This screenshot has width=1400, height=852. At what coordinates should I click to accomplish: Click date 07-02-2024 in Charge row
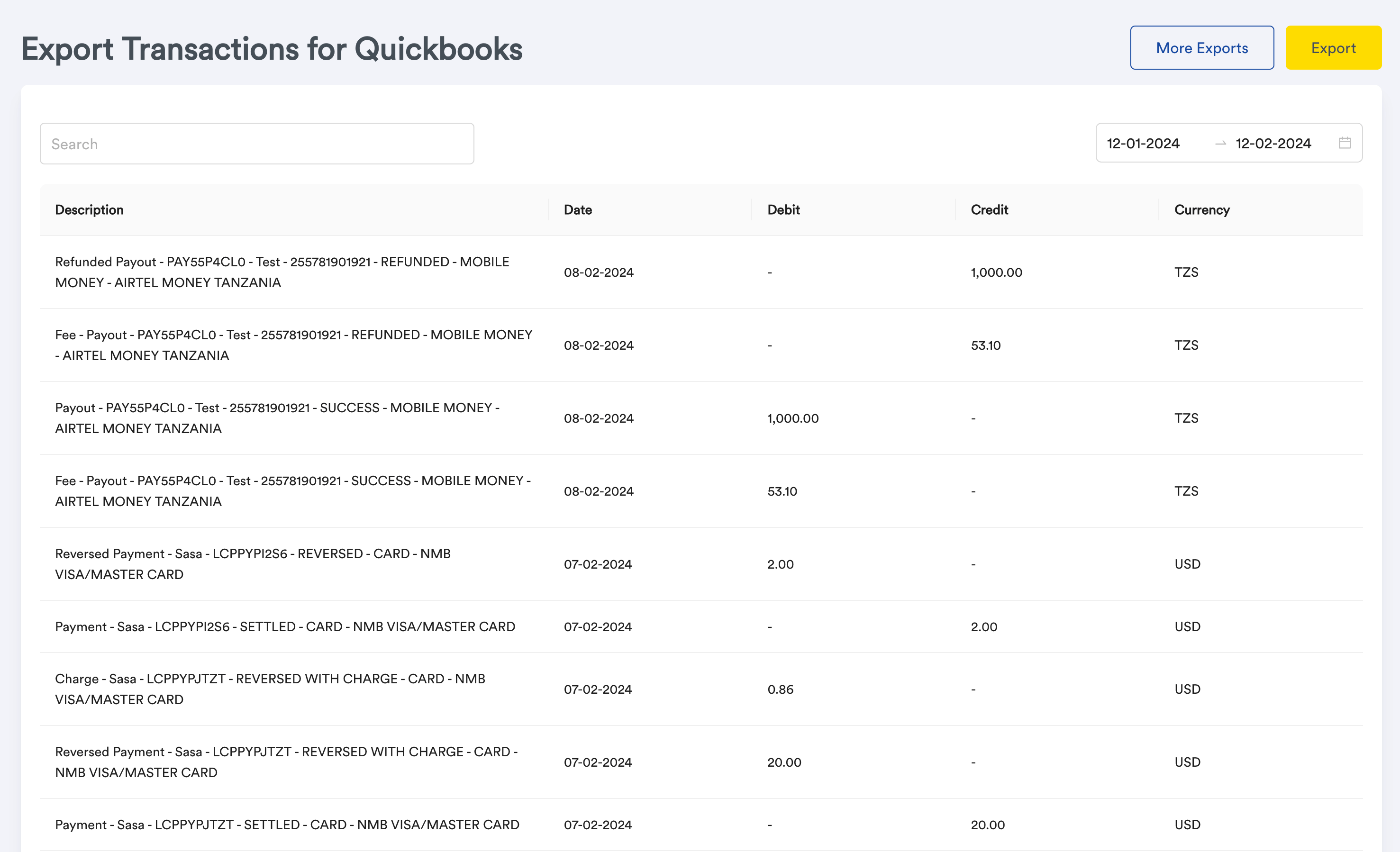coord(598,689)
